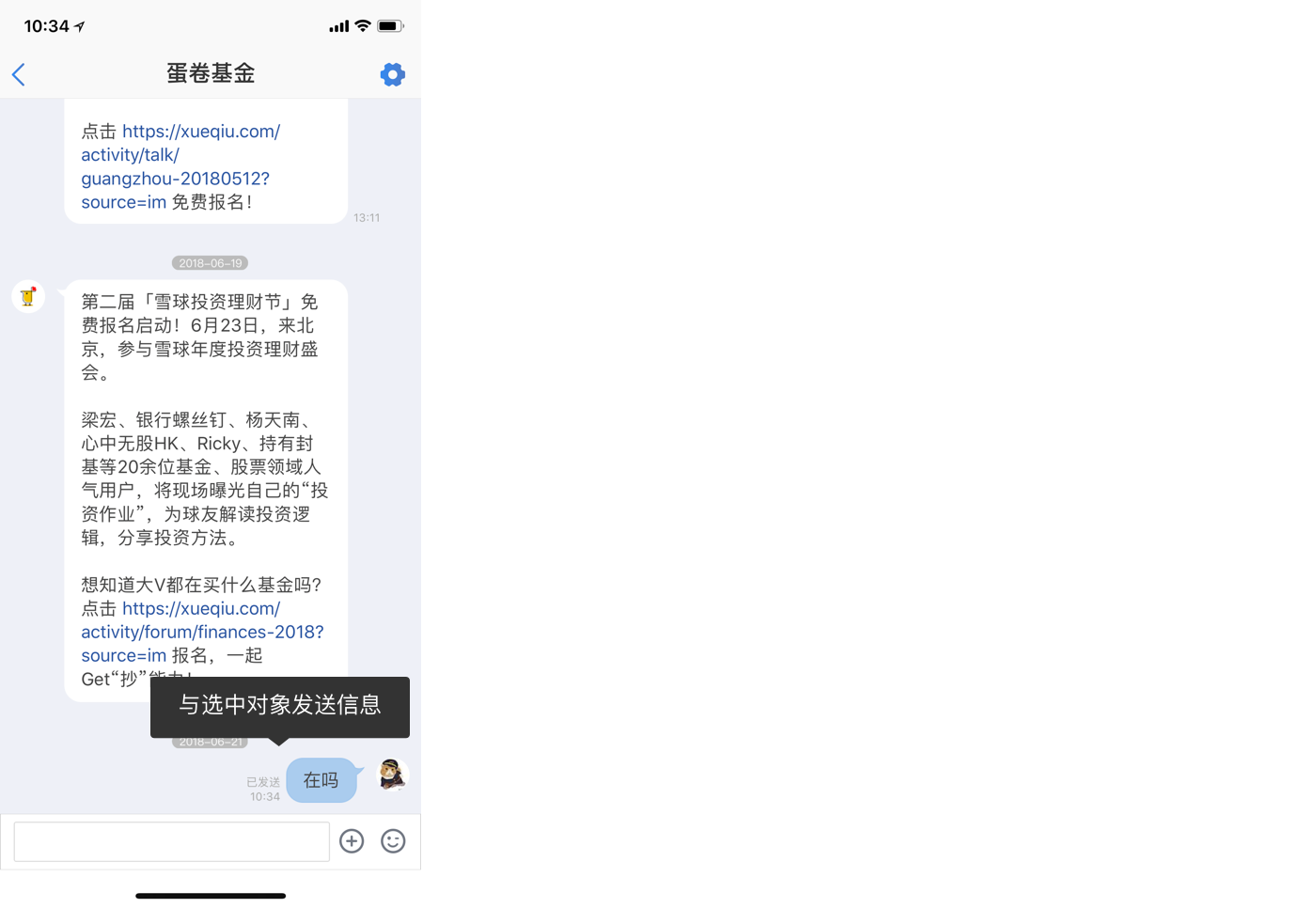Open chat settings gear icon
Viewport: 1316px width, 908px height.
(x=392, y=74)
